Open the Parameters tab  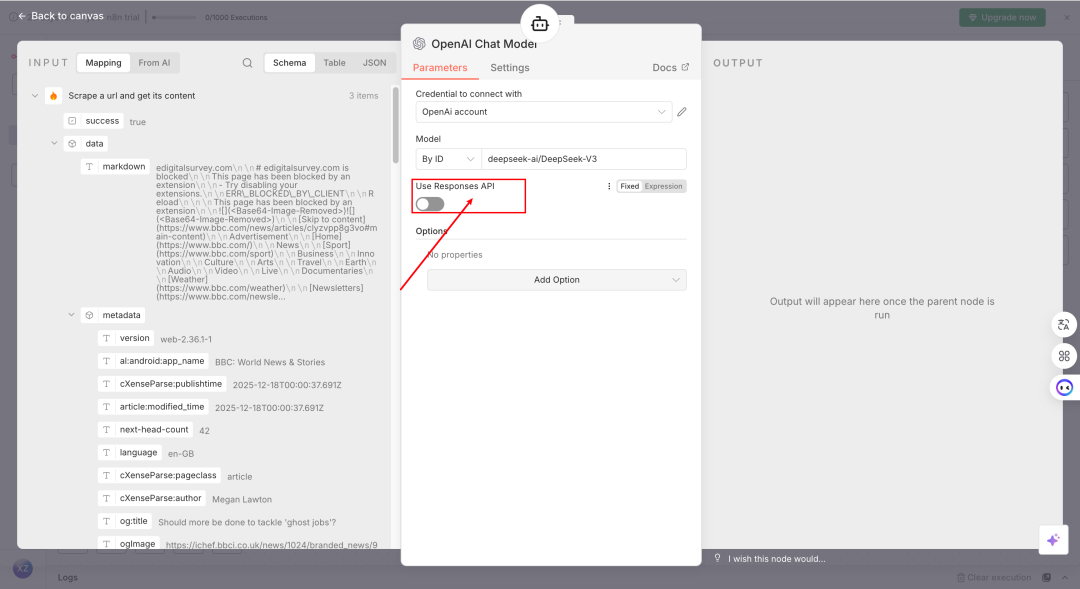[440, 68]
